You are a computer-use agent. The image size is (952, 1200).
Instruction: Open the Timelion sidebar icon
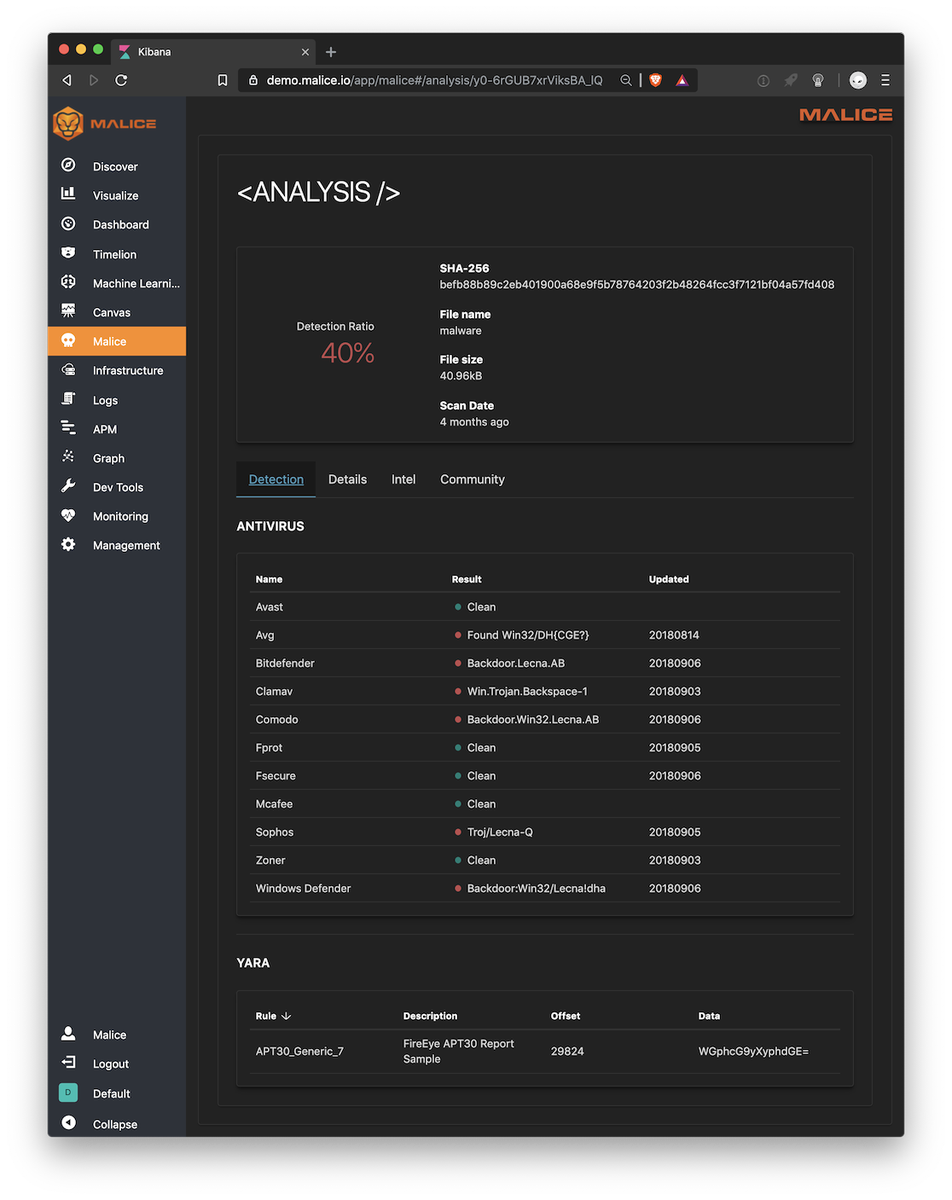click(x=68, y=254)
